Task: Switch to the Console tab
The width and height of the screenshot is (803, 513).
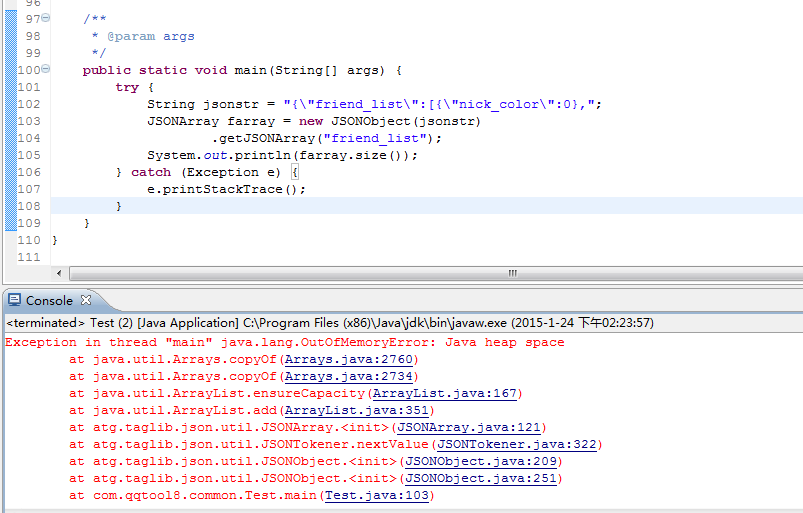Action: tap(49, 300)
